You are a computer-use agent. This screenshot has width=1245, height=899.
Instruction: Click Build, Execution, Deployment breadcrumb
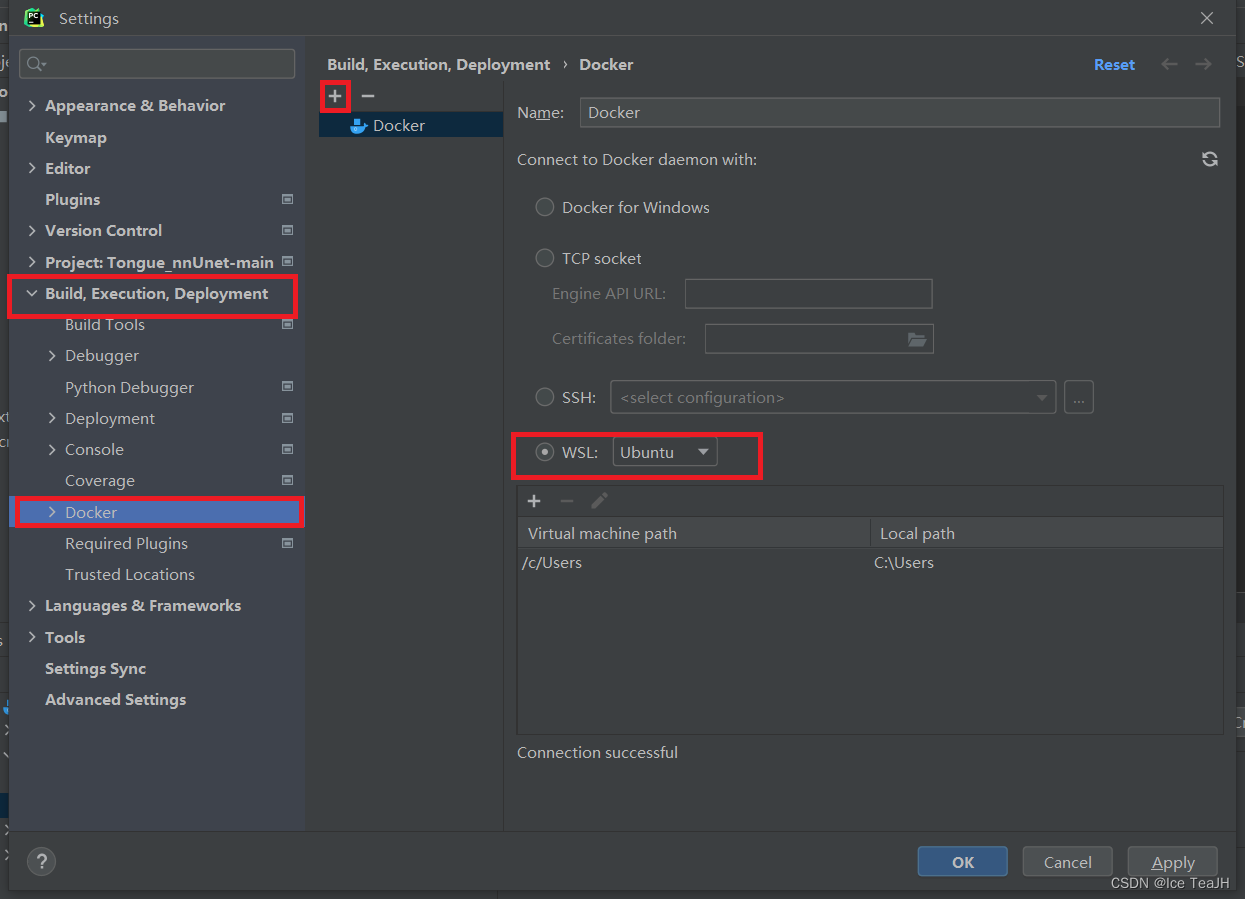[439, 64]
